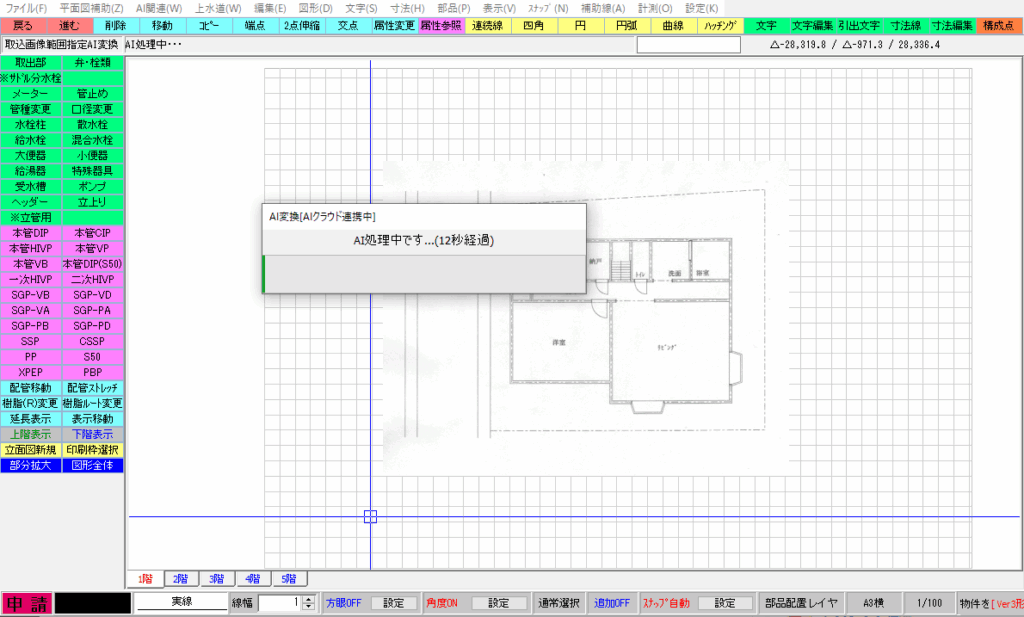
Task: Click the 図形全体 fit-all view button
Action: (93, 465)
